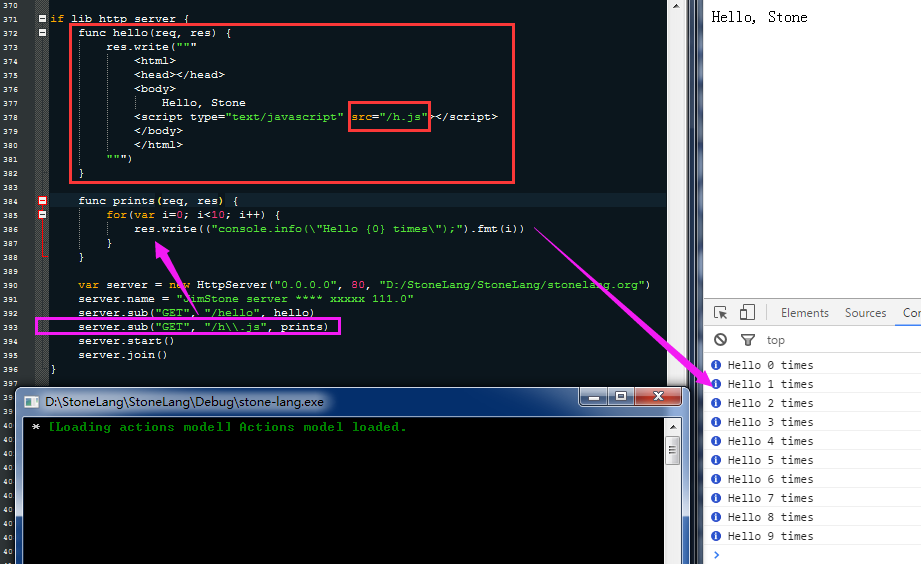Viewport: 921px width, 564px height.
Task: Open the top context selector in console
Action: pyautogui.click(x=775, y=340)
